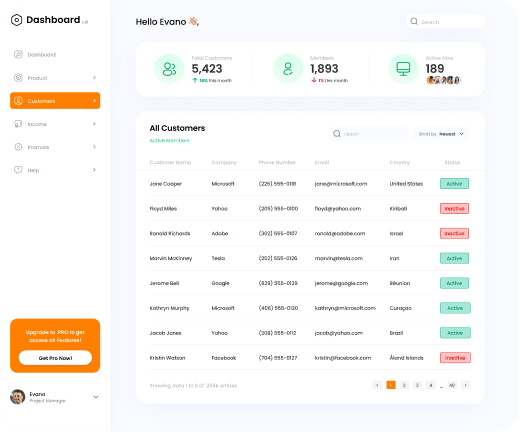Click the top header Search field

446,22
